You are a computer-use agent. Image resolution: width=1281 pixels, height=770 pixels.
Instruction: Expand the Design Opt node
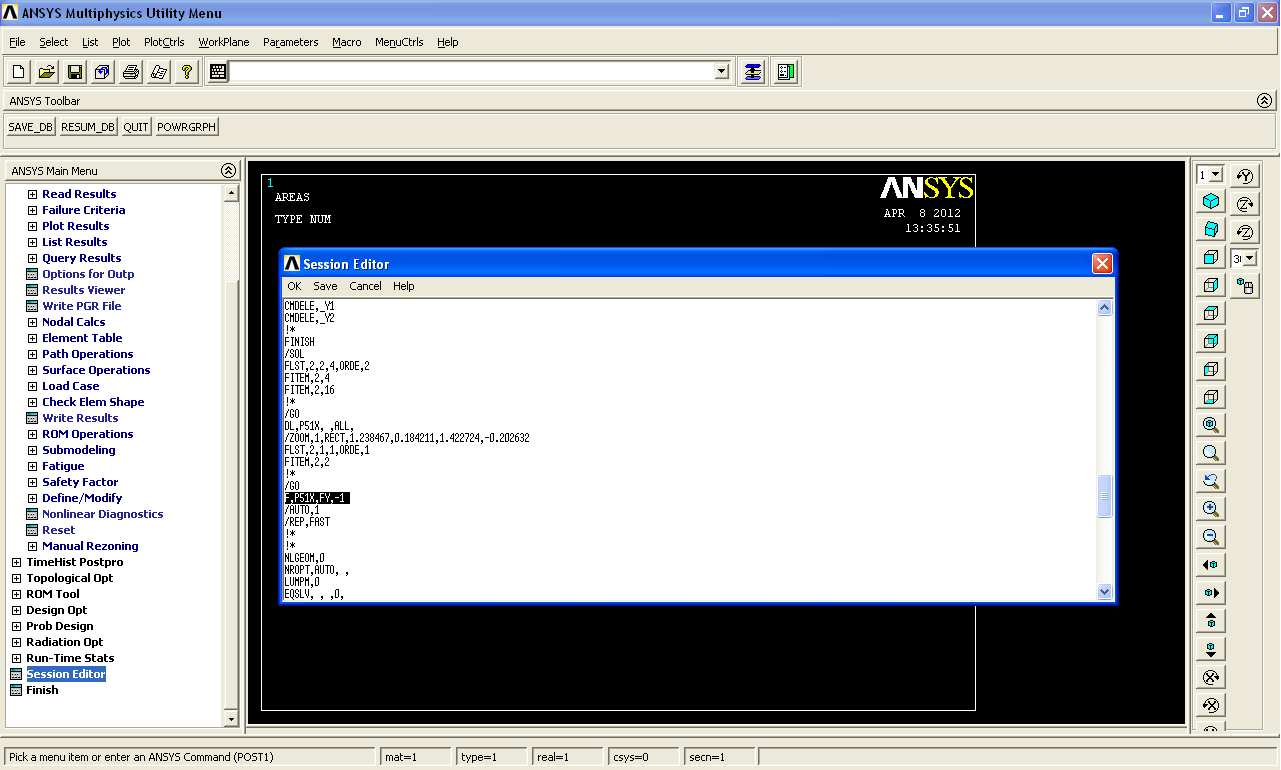tap(16, 610)
